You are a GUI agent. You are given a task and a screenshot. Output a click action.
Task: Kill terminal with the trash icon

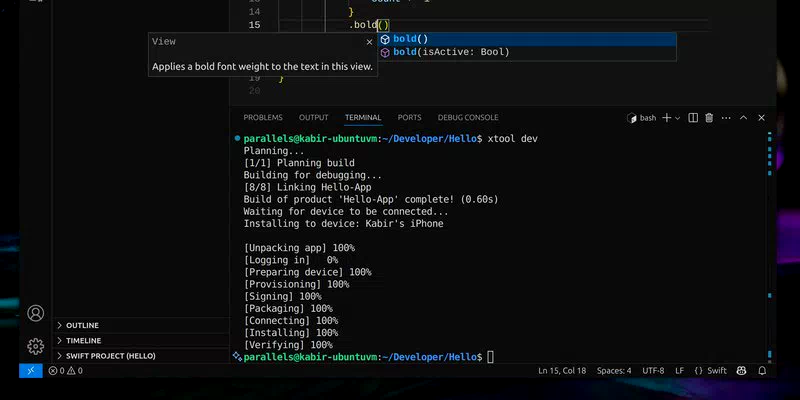click(x=709, y=118)
